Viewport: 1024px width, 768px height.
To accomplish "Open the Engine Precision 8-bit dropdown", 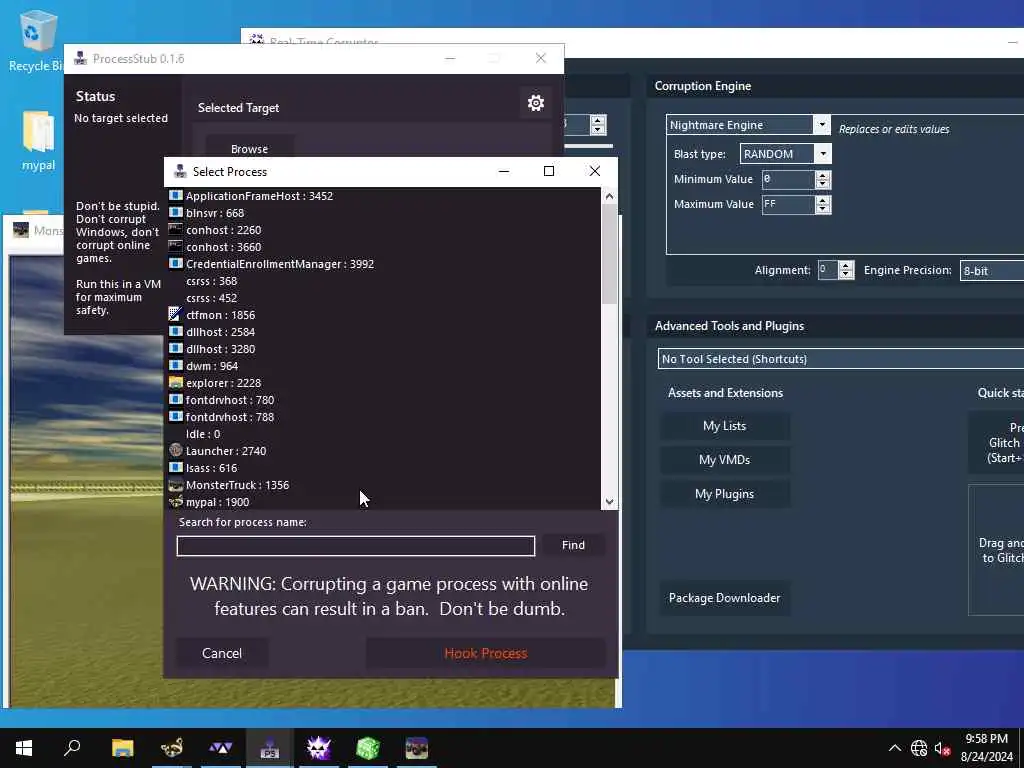I will [x=992, y=270].
